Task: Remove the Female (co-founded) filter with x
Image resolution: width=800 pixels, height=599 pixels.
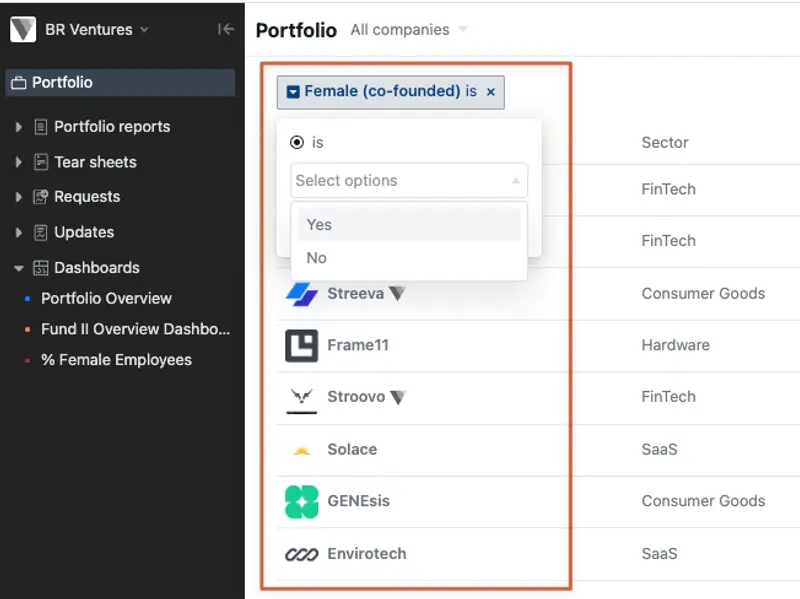Action: pyautogui.click(x=491, y=92)
